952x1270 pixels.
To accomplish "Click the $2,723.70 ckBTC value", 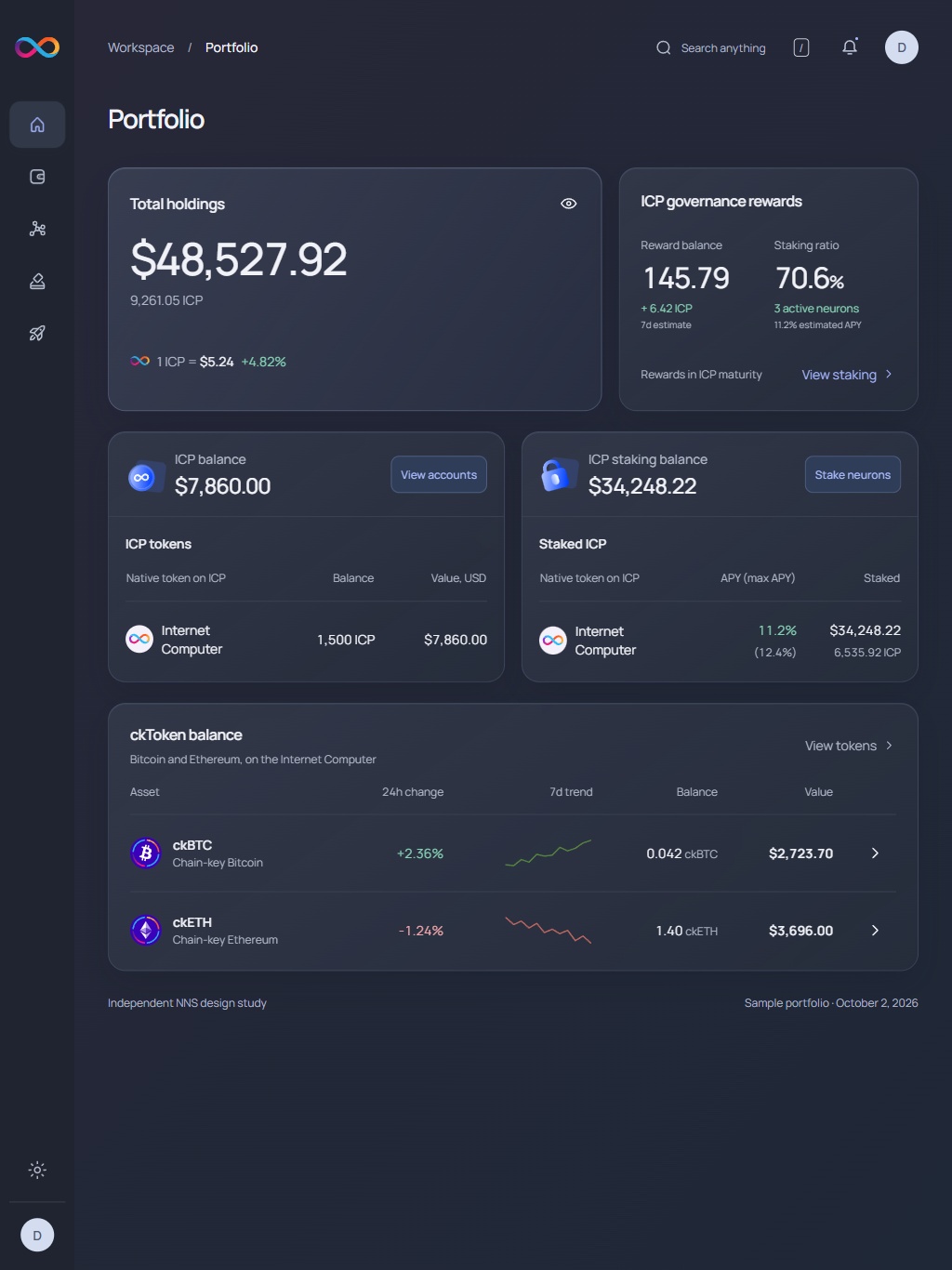I will 800,853.
